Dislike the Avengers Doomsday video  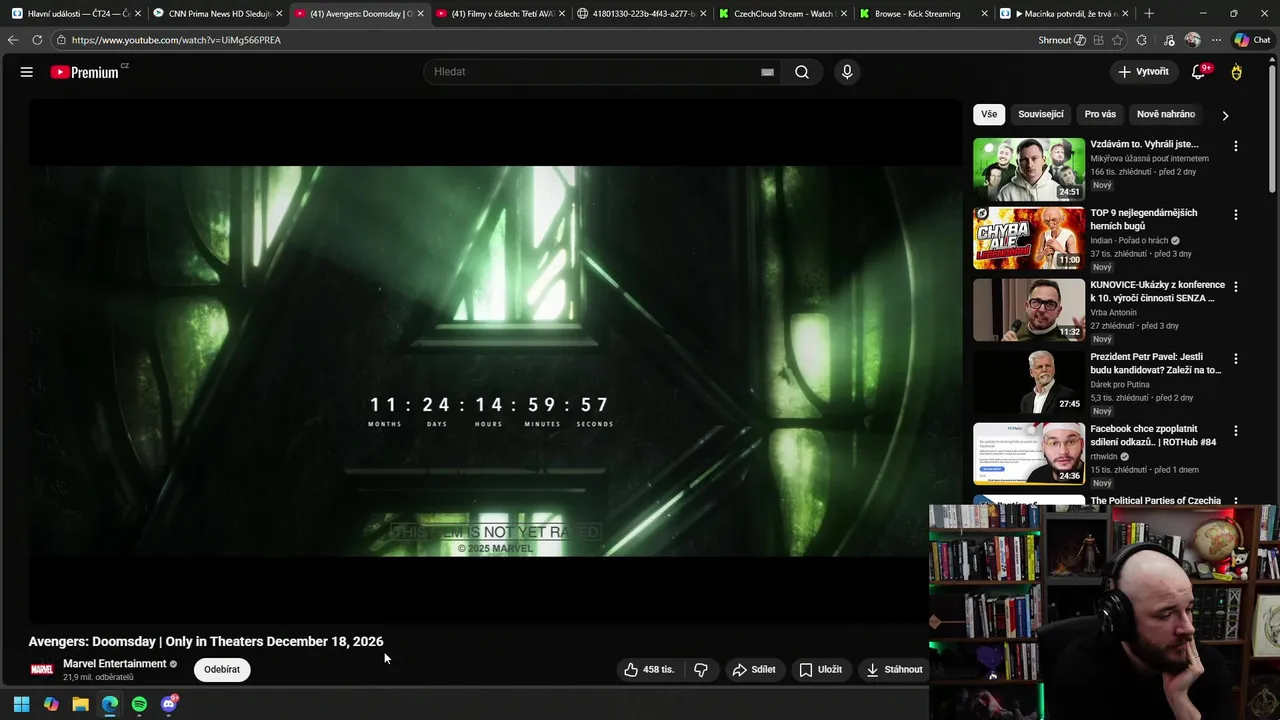pos(701,670)
